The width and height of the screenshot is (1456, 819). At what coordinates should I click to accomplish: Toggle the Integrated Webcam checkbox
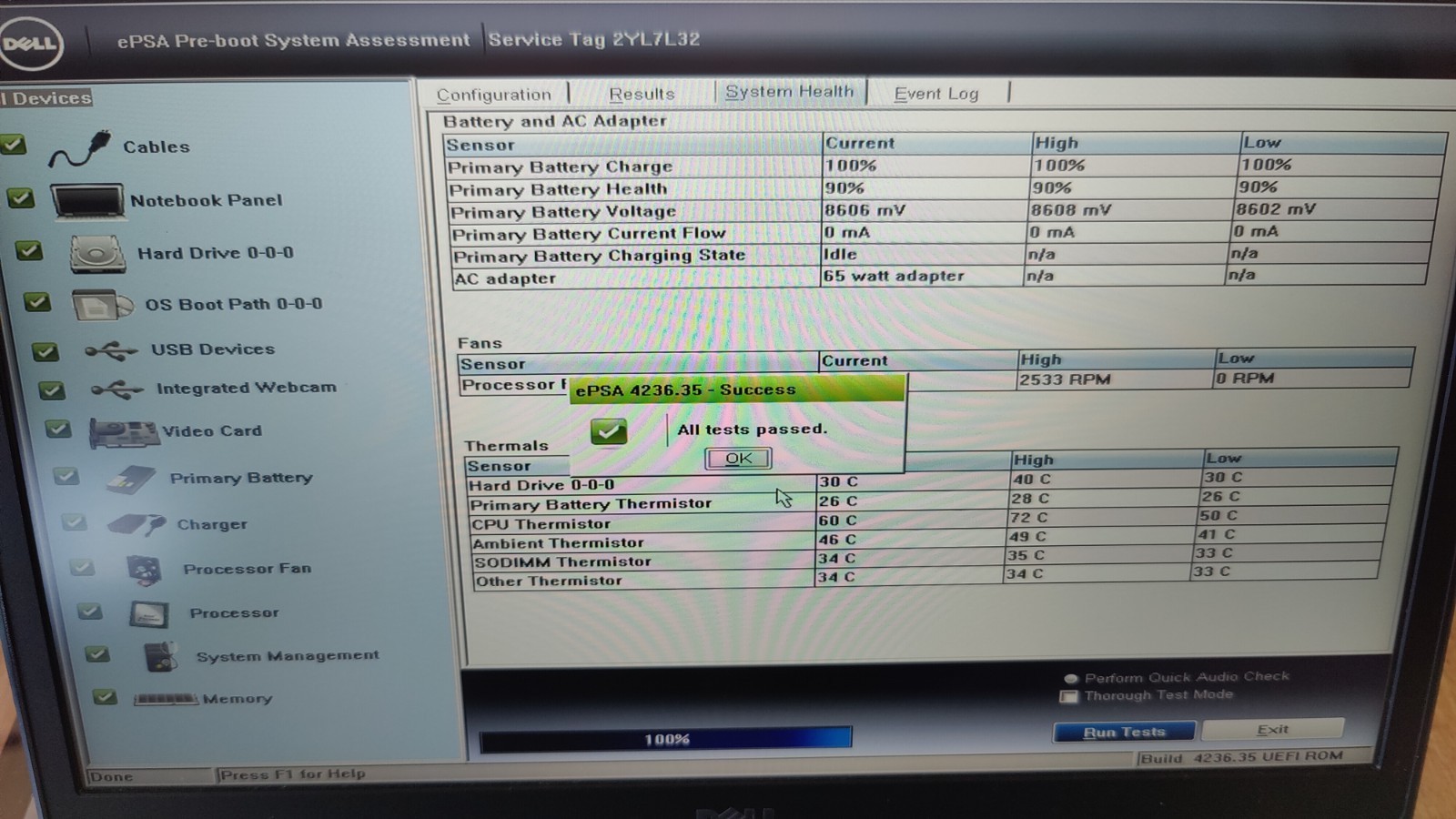pyautogui.click(x=52, y=390)
